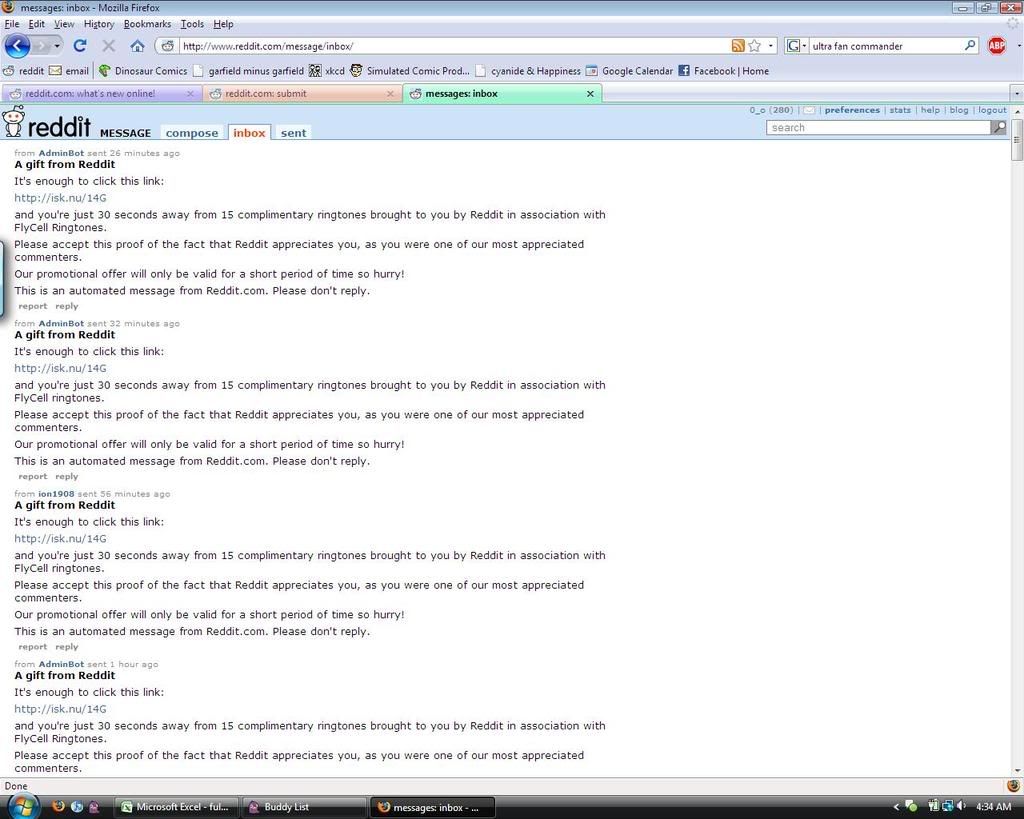Open the search engine selector dropdown
This screenshot has width=1024, height=819.
pyautogui.click(x=796, y=46)
